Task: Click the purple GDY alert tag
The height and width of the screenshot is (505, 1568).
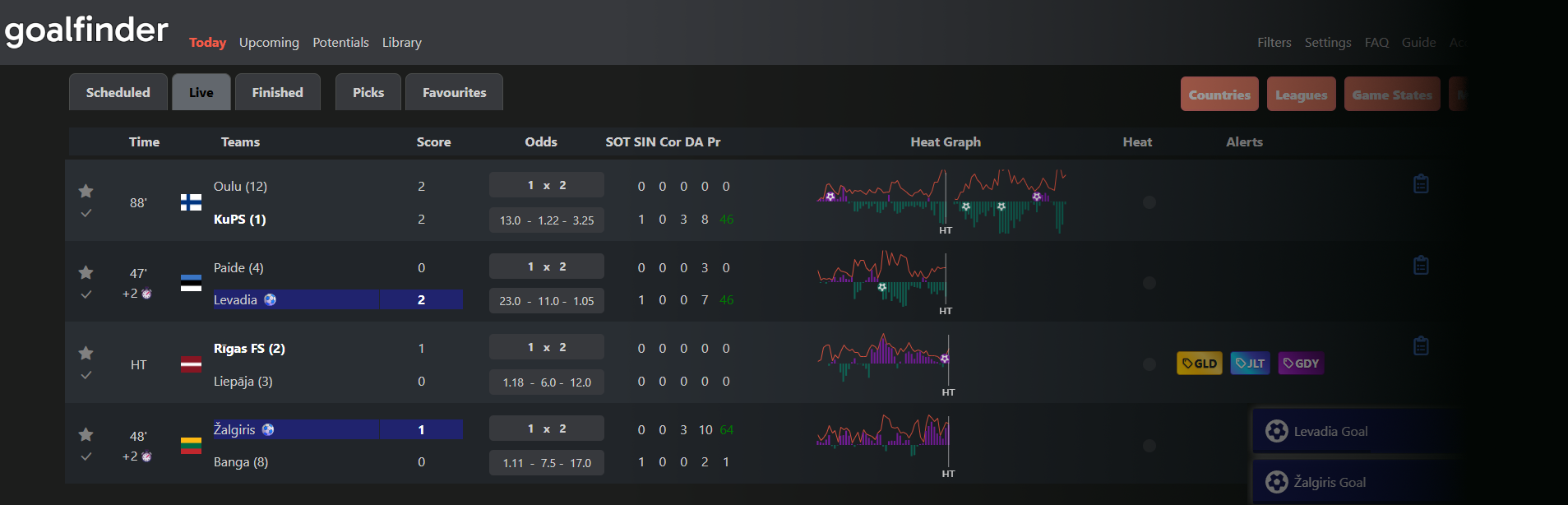Action: (x=1301, y=364)
